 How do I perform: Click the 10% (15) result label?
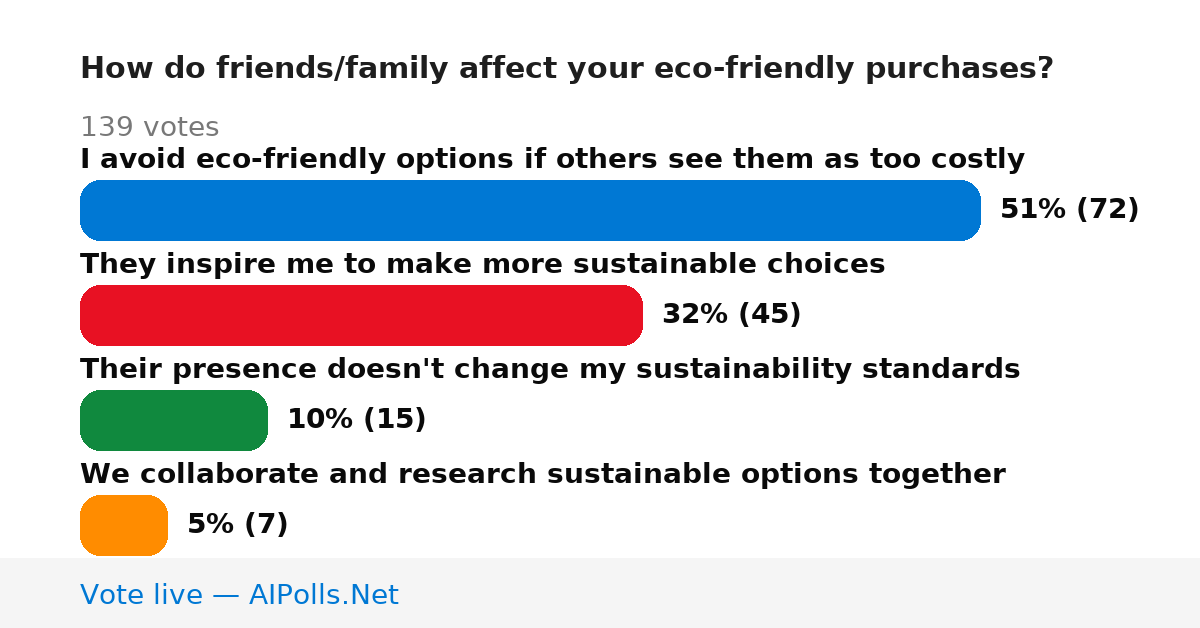[356, 419]
